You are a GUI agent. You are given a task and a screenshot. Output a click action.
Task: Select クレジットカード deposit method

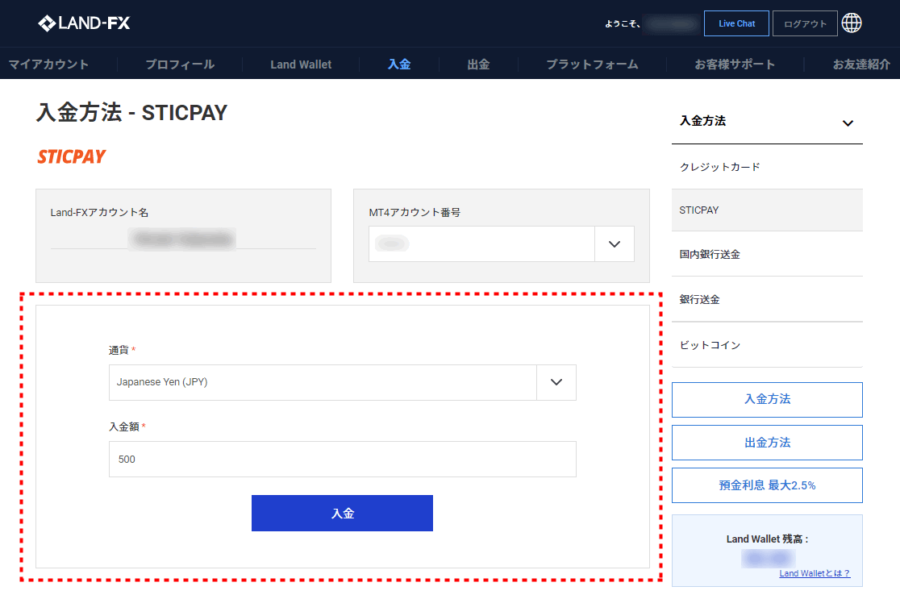[767, 167]
